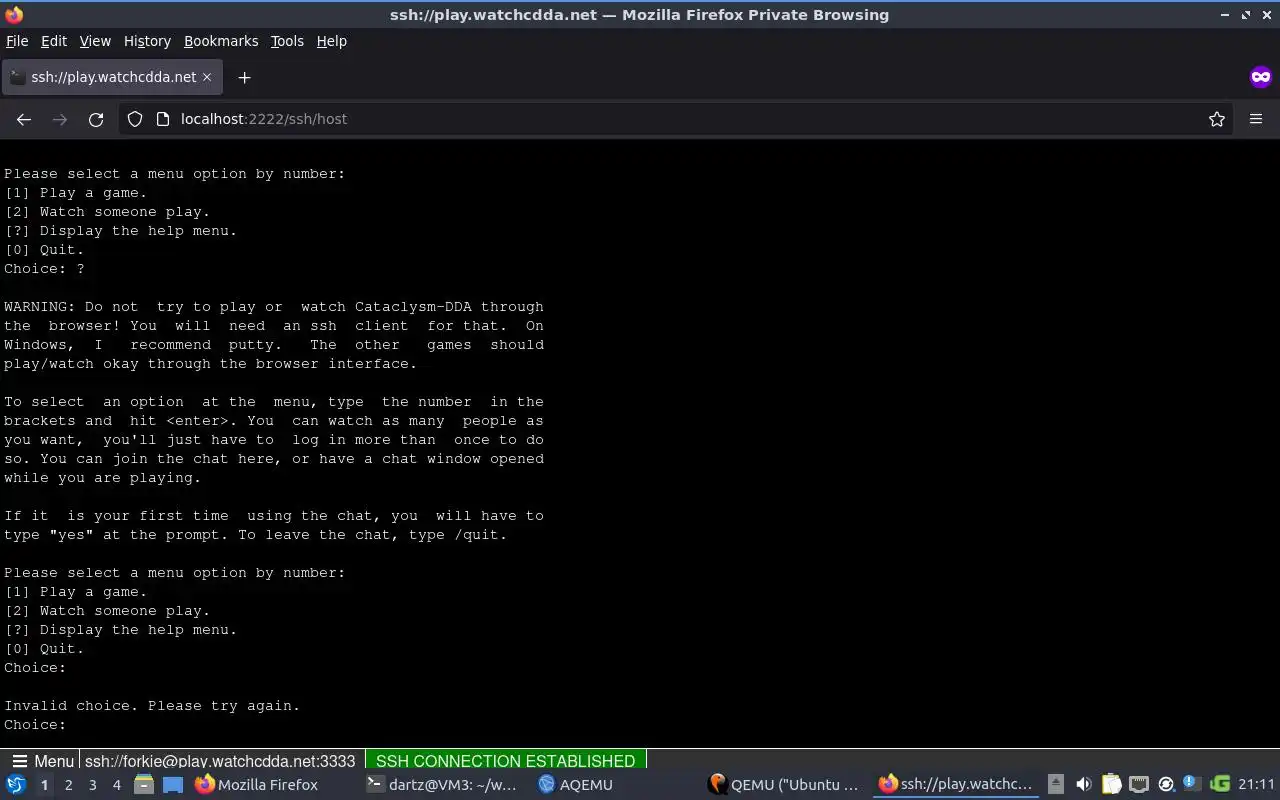Reload the current page
The width and height of the screenshot is (1280, 800).
pos(96,119)
